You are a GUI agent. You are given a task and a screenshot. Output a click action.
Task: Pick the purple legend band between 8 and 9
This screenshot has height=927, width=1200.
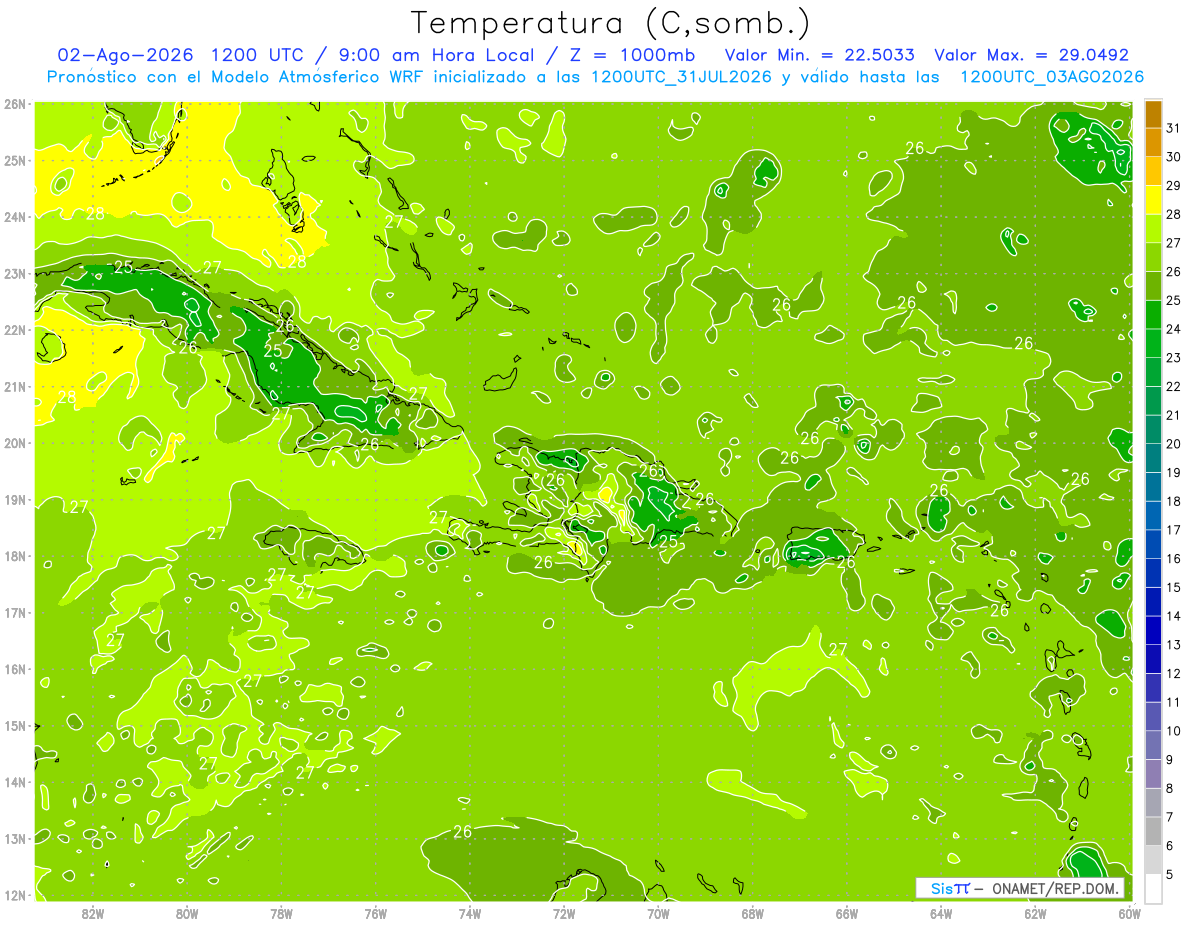pyautogui.click(x=1153, y=773)
